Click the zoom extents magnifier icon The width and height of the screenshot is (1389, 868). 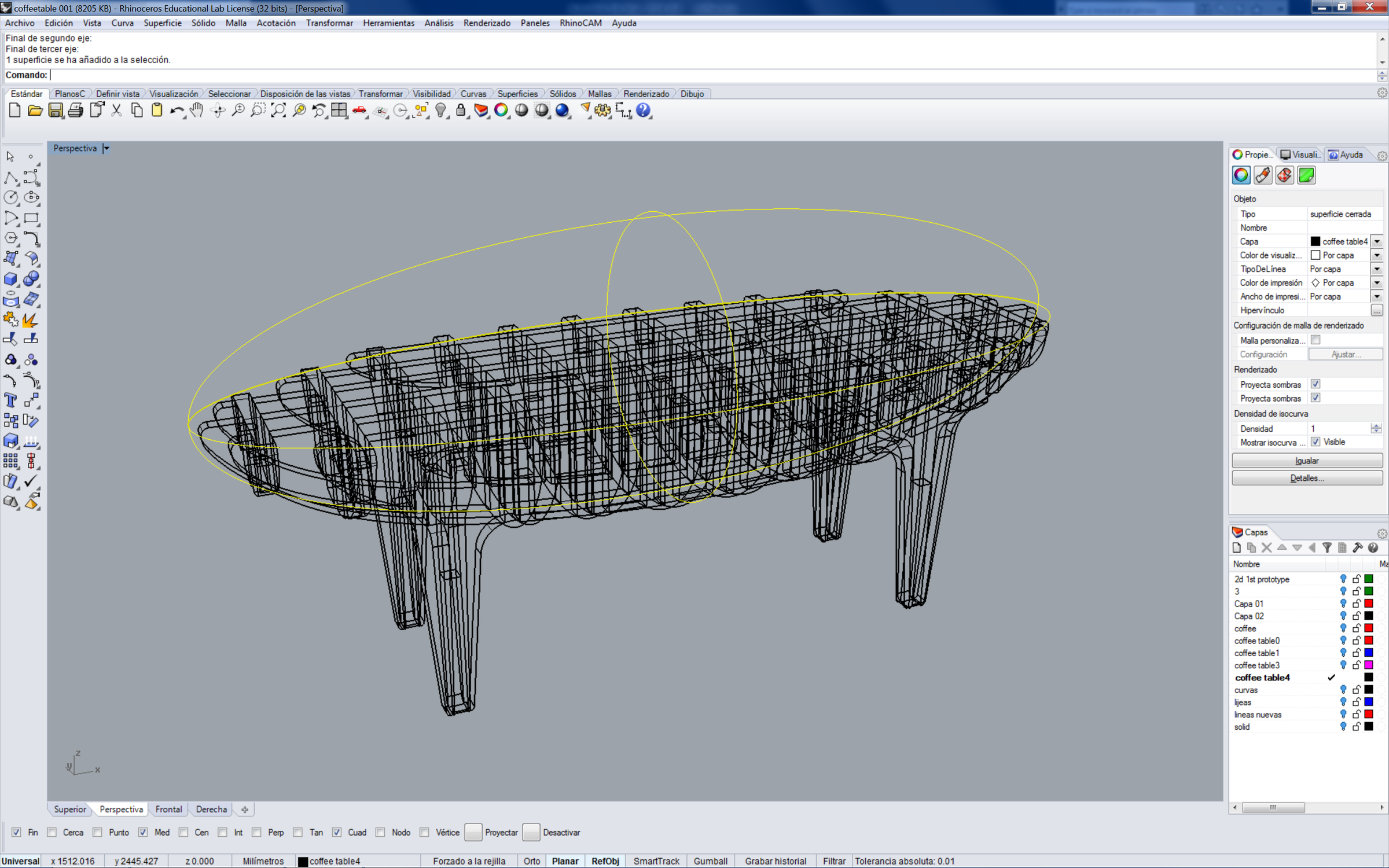278,111
